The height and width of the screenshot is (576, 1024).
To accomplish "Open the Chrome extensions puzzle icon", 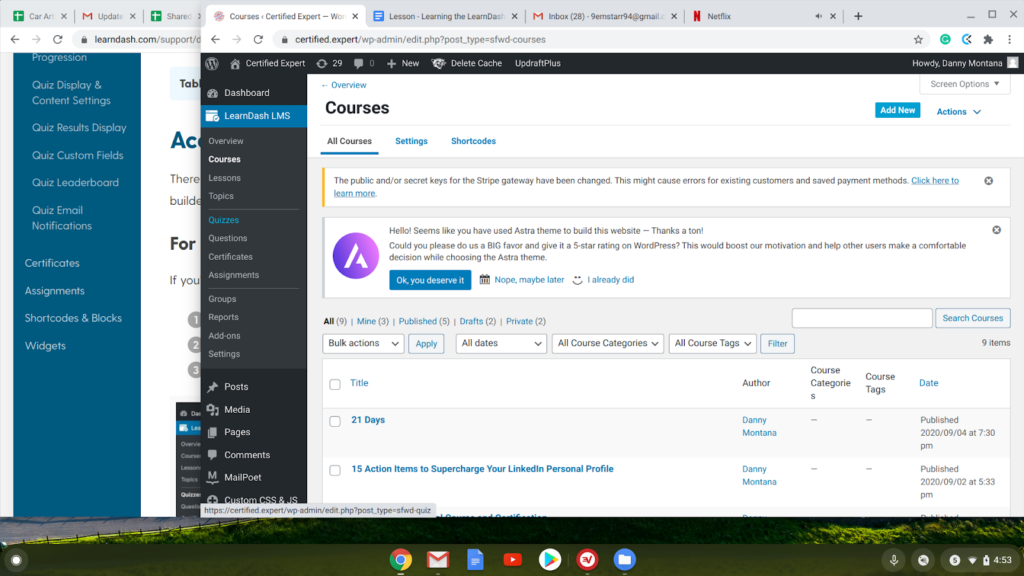I will [x=988, y=39].
